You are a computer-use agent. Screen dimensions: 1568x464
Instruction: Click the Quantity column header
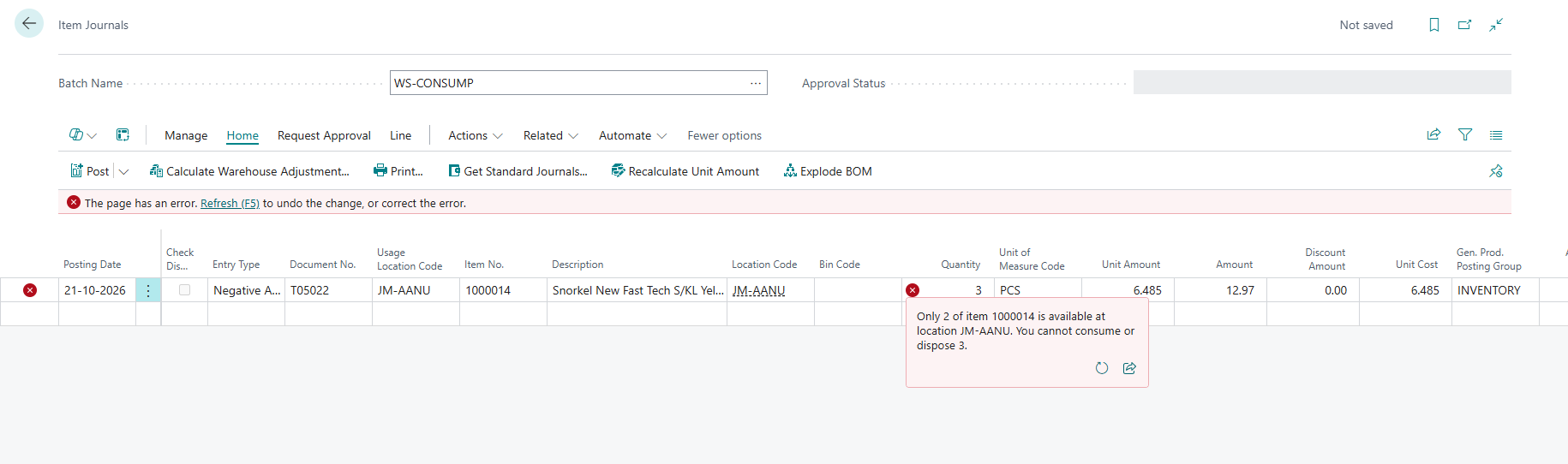click(961, 265)
